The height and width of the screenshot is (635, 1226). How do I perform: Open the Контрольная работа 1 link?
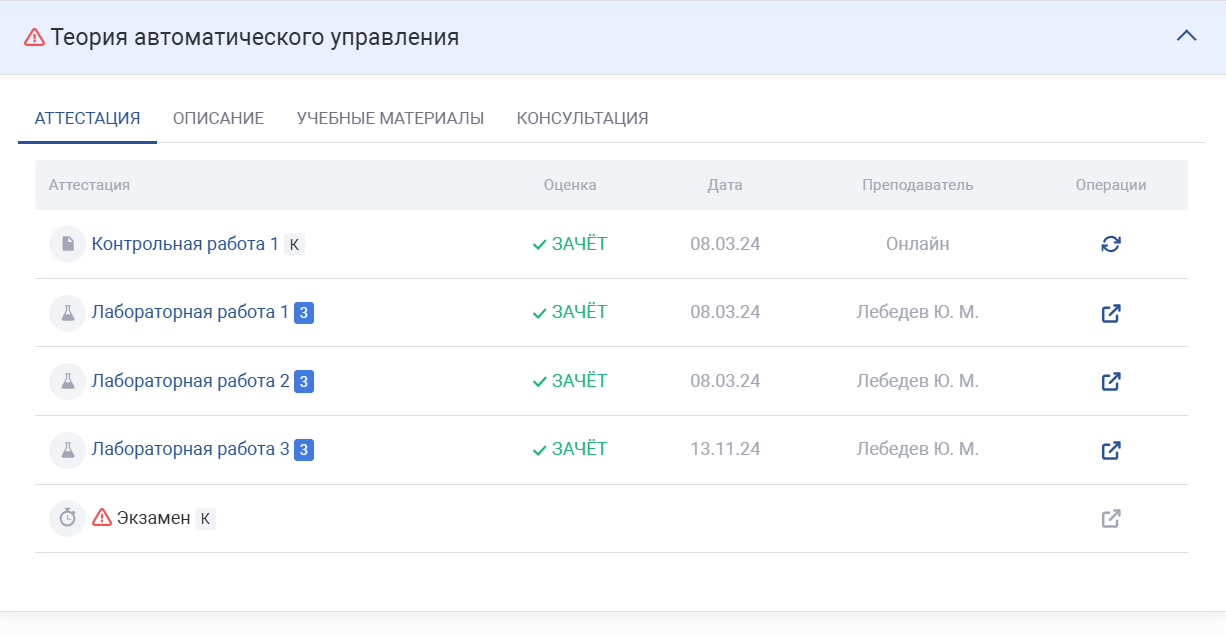coord(185,244)
